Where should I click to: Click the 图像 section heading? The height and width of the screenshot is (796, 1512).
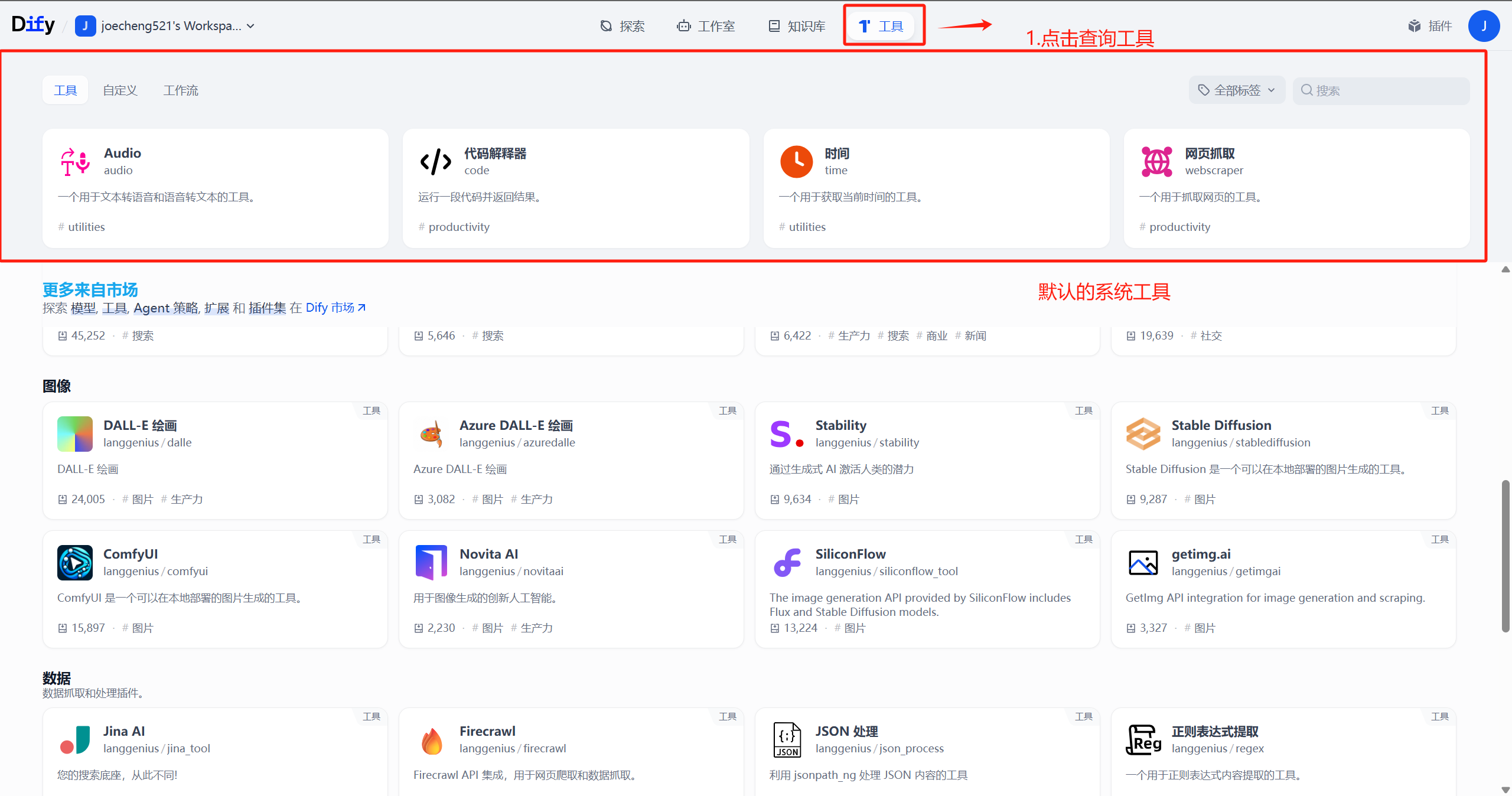tap(57, 386)
